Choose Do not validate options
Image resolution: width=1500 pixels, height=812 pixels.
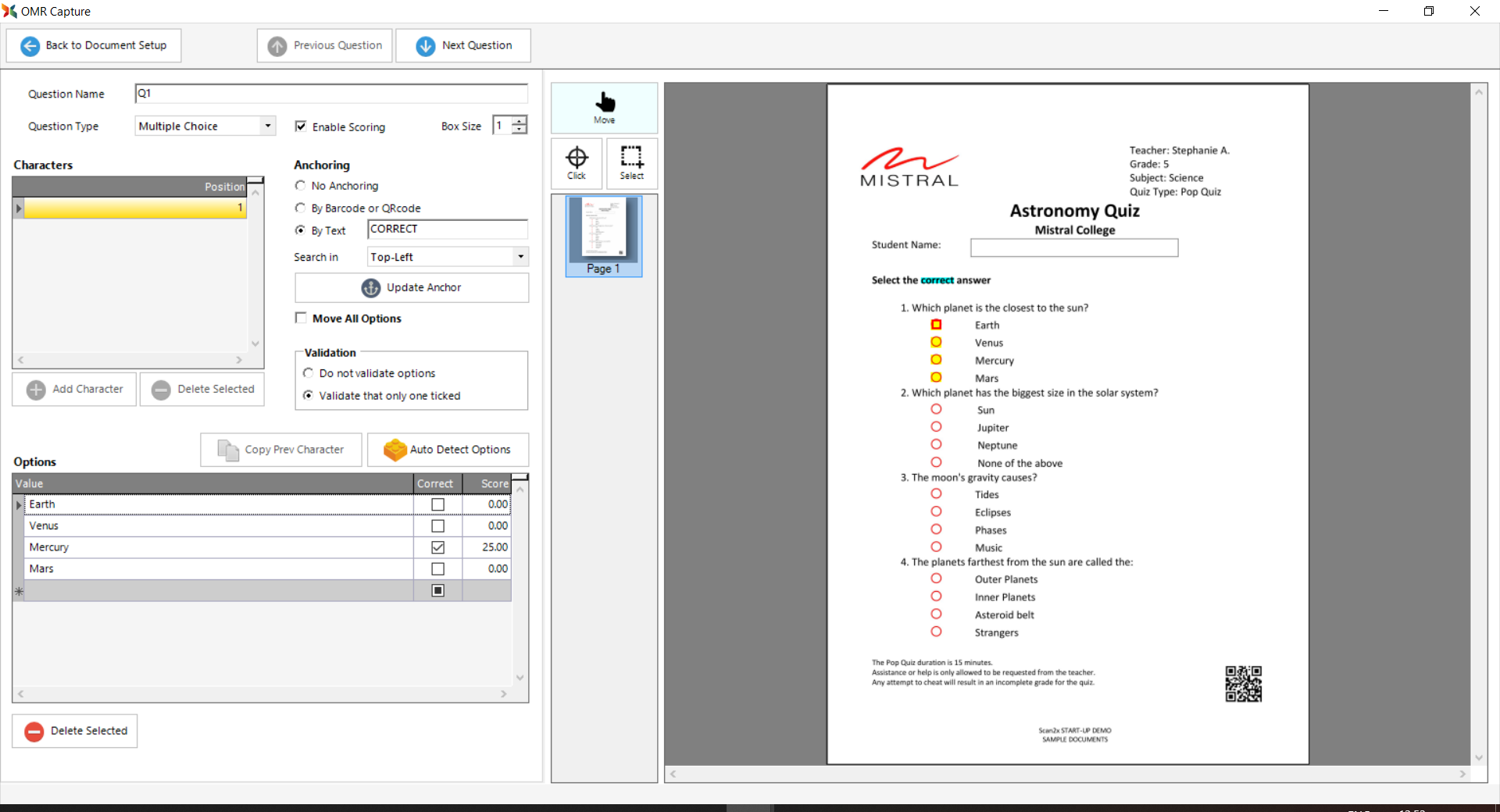pyautogui.click(x=309, y=373)
